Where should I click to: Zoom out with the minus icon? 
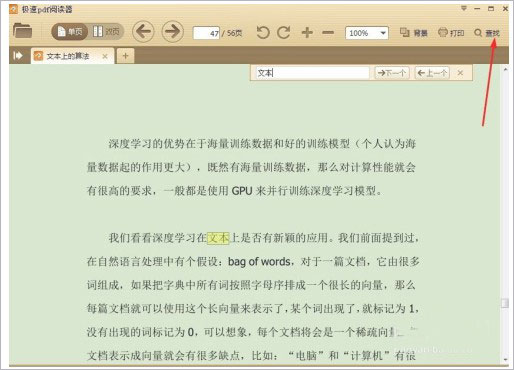[328, 32]
